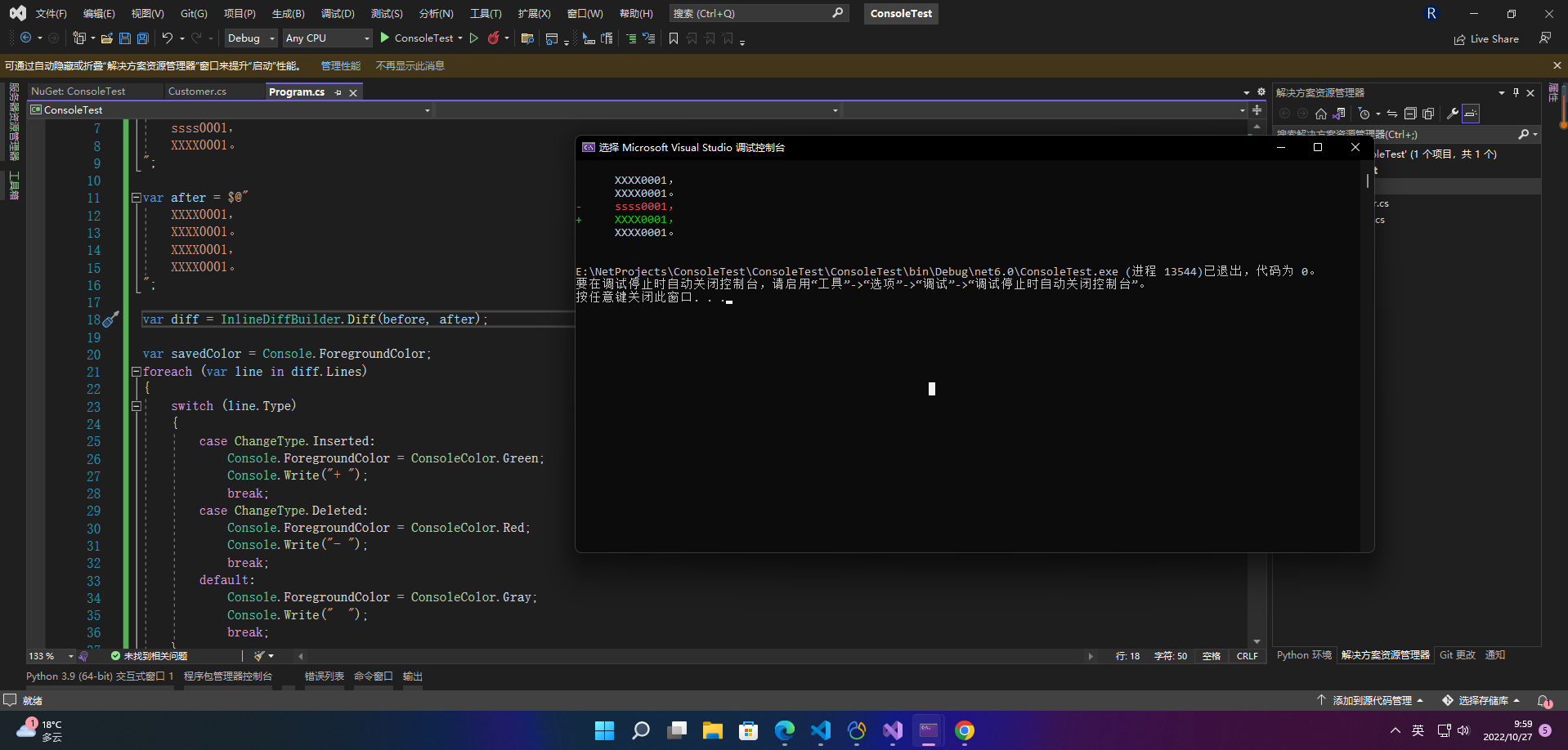Image resolution: width=1568 pixels, height=750 pixels.
Task: Switch views icon in Solution Explorer toolbar
Action: click(x=1339, y=114)
